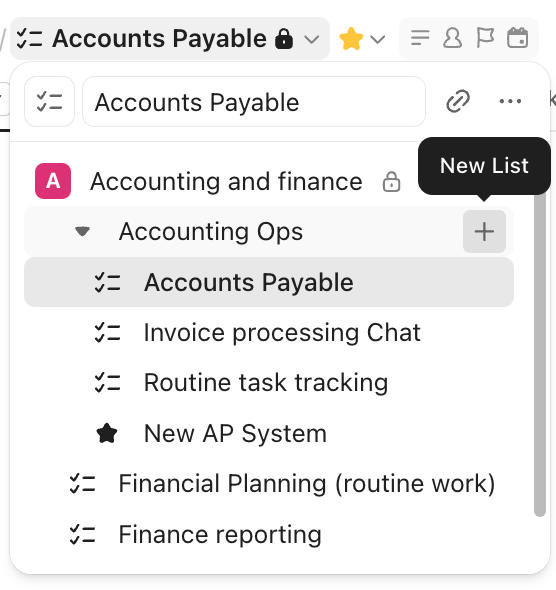Click the priority flag icon
Viewport: 556px width, 590px height.
tap(485, 38)
